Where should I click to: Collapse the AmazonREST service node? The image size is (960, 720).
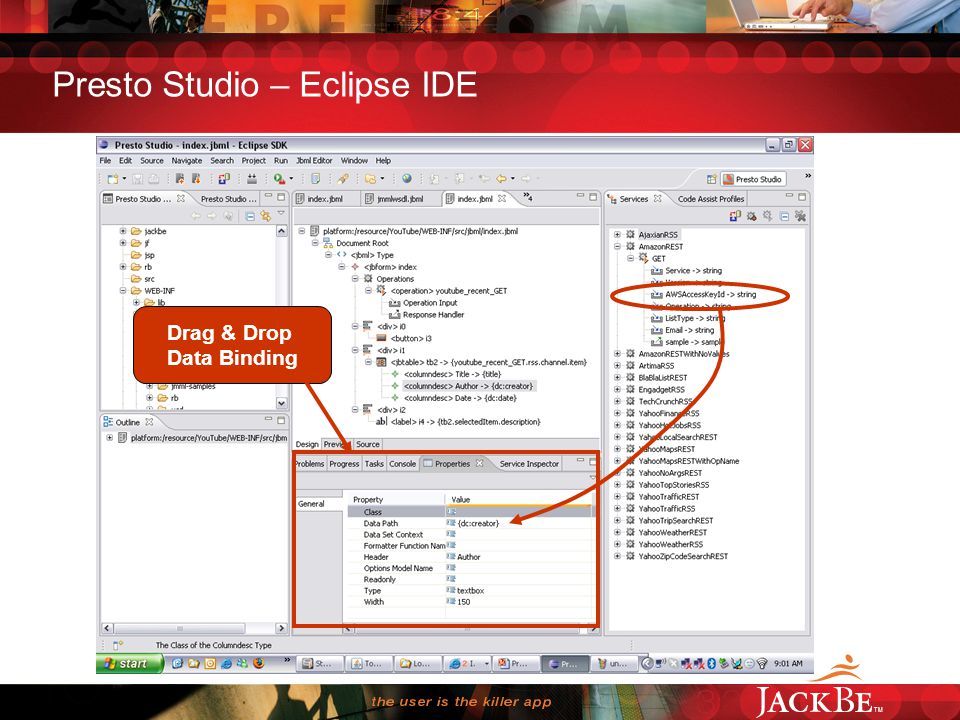[617, 246]
